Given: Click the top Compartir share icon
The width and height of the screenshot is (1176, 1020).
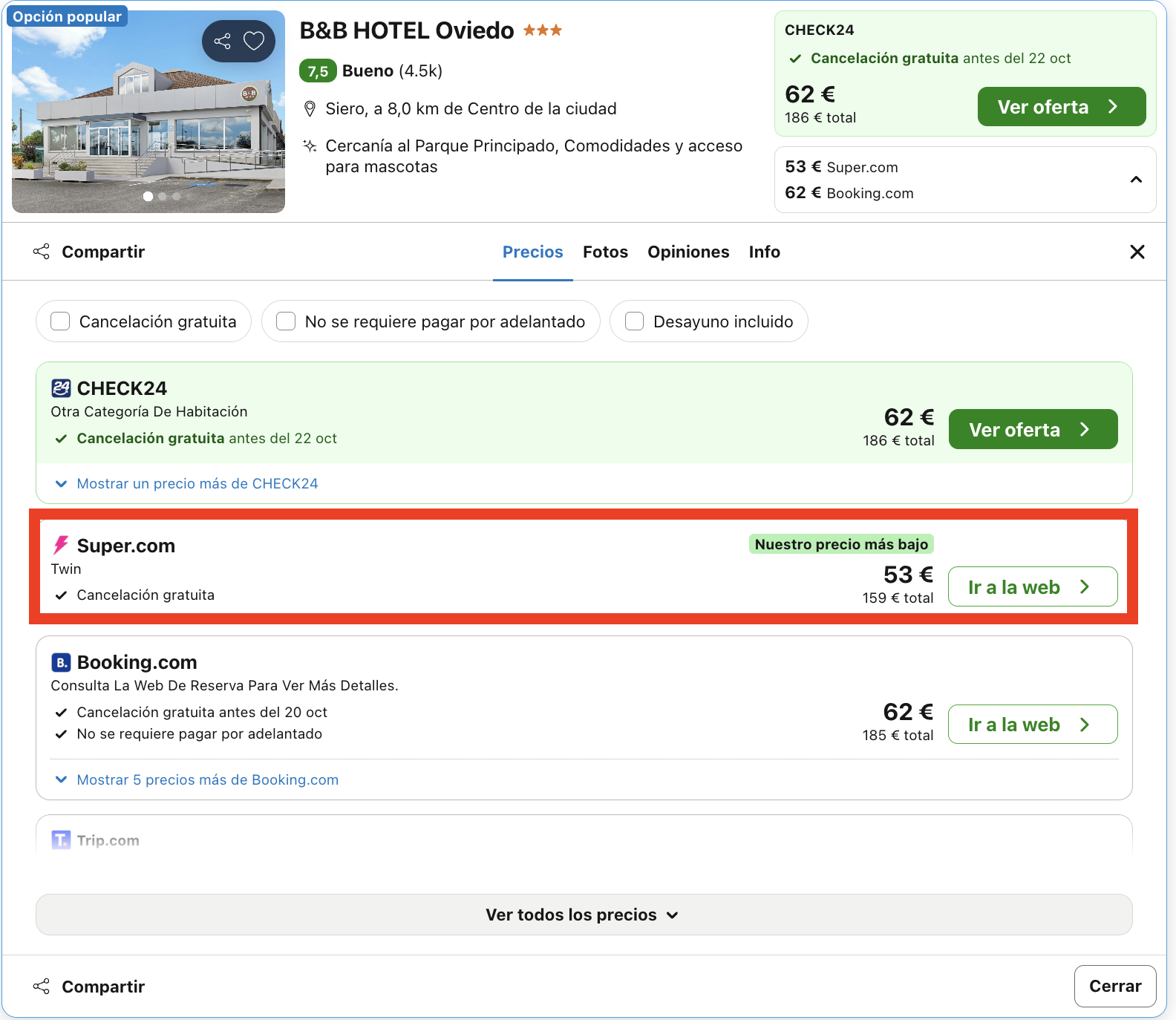Looking at the screenshot, I should pyautogui.click(x=42, y=252).
